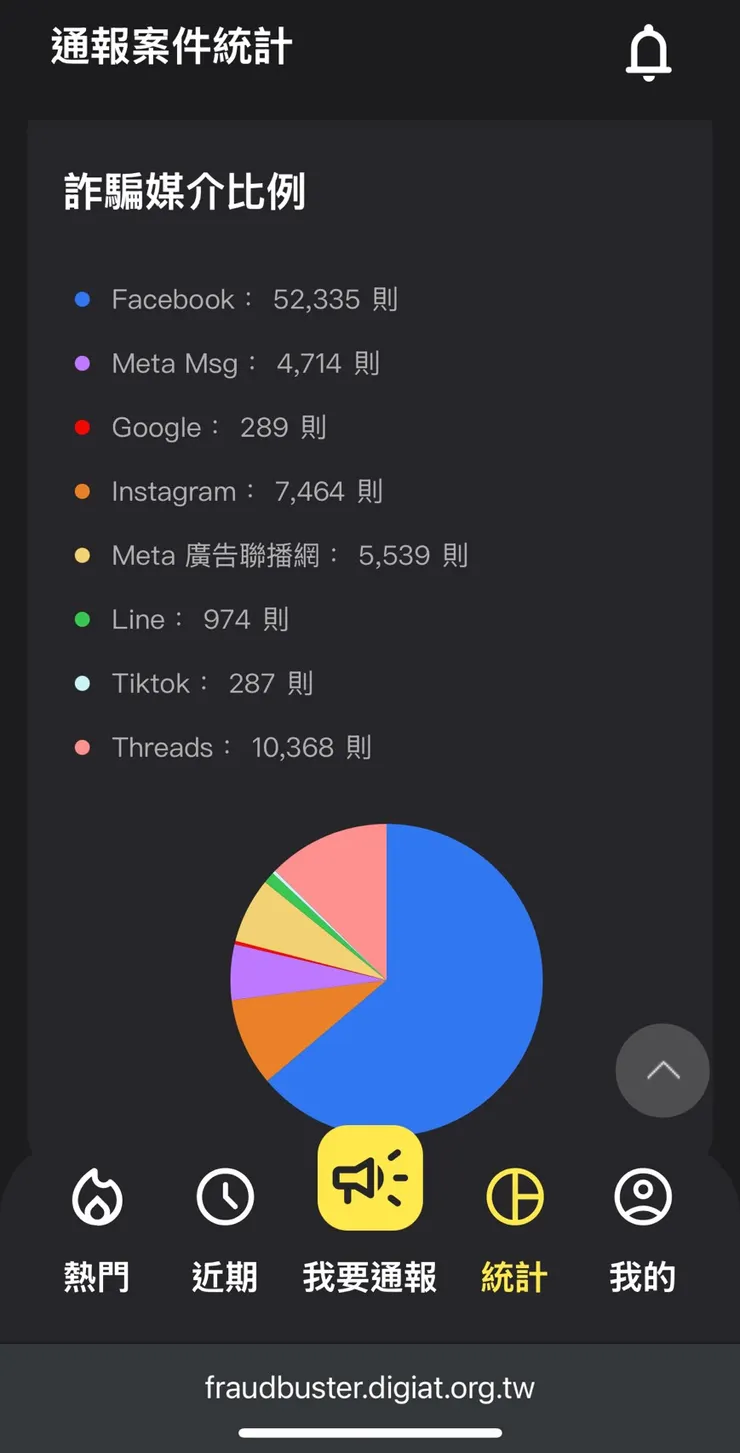This screenshot has height=1453, width=740.
Task: Tap the profile icon for 我的
Action: click(x=642, y=1196)
